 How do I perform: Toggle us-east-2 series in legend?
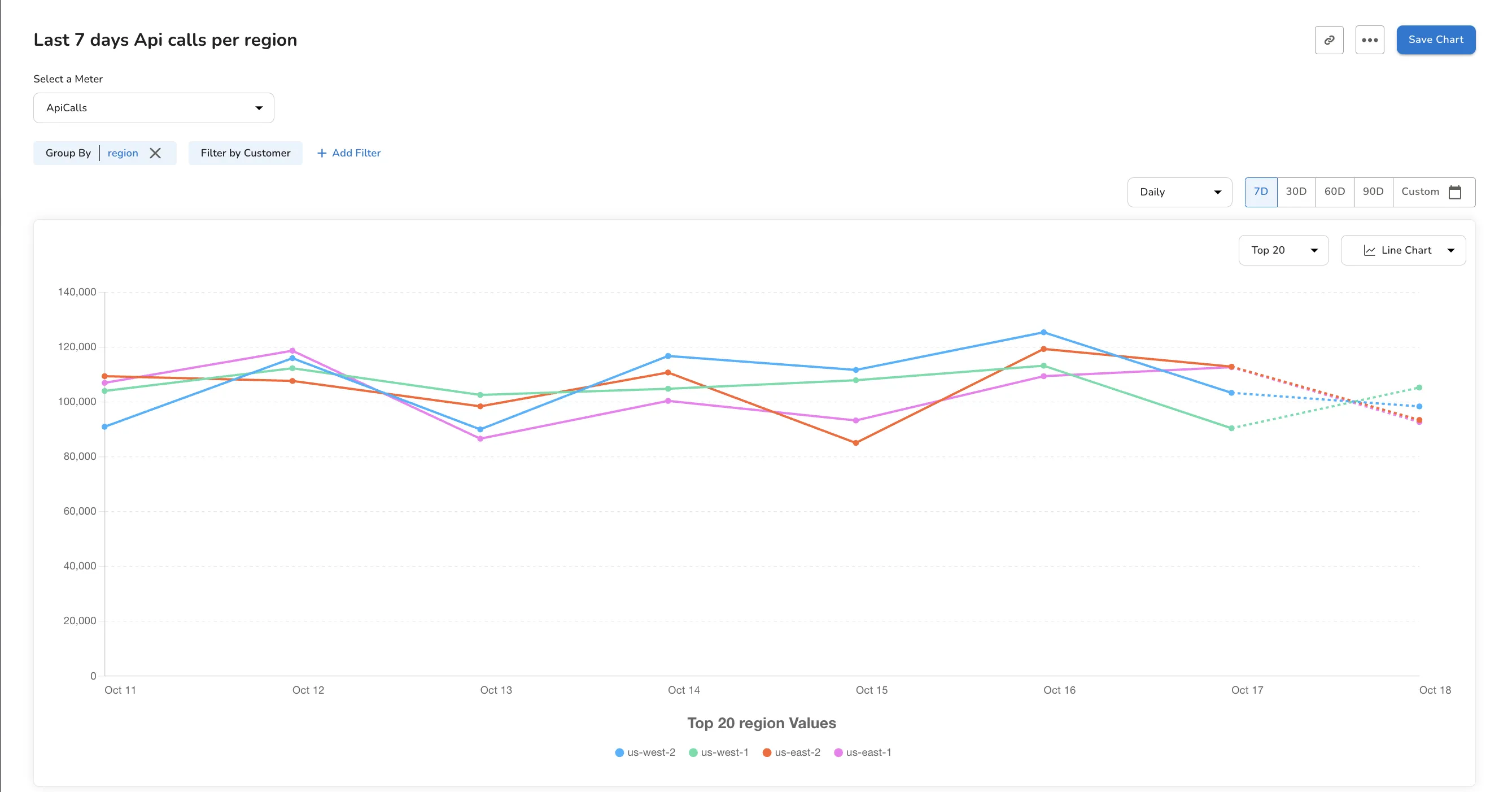click(791, 752)
